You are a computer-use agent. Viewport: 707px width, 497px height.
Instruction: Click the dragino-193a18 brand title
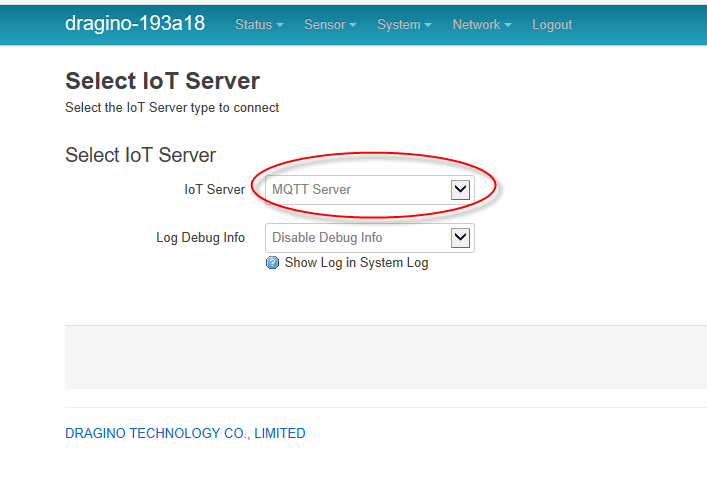tap(135, 23)
